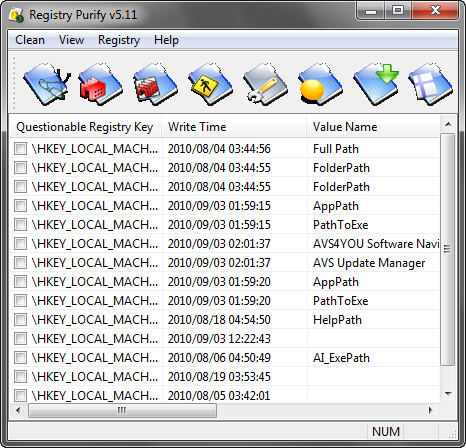Tick the checkbox for the AVS Update Manager row

[20, 262]
